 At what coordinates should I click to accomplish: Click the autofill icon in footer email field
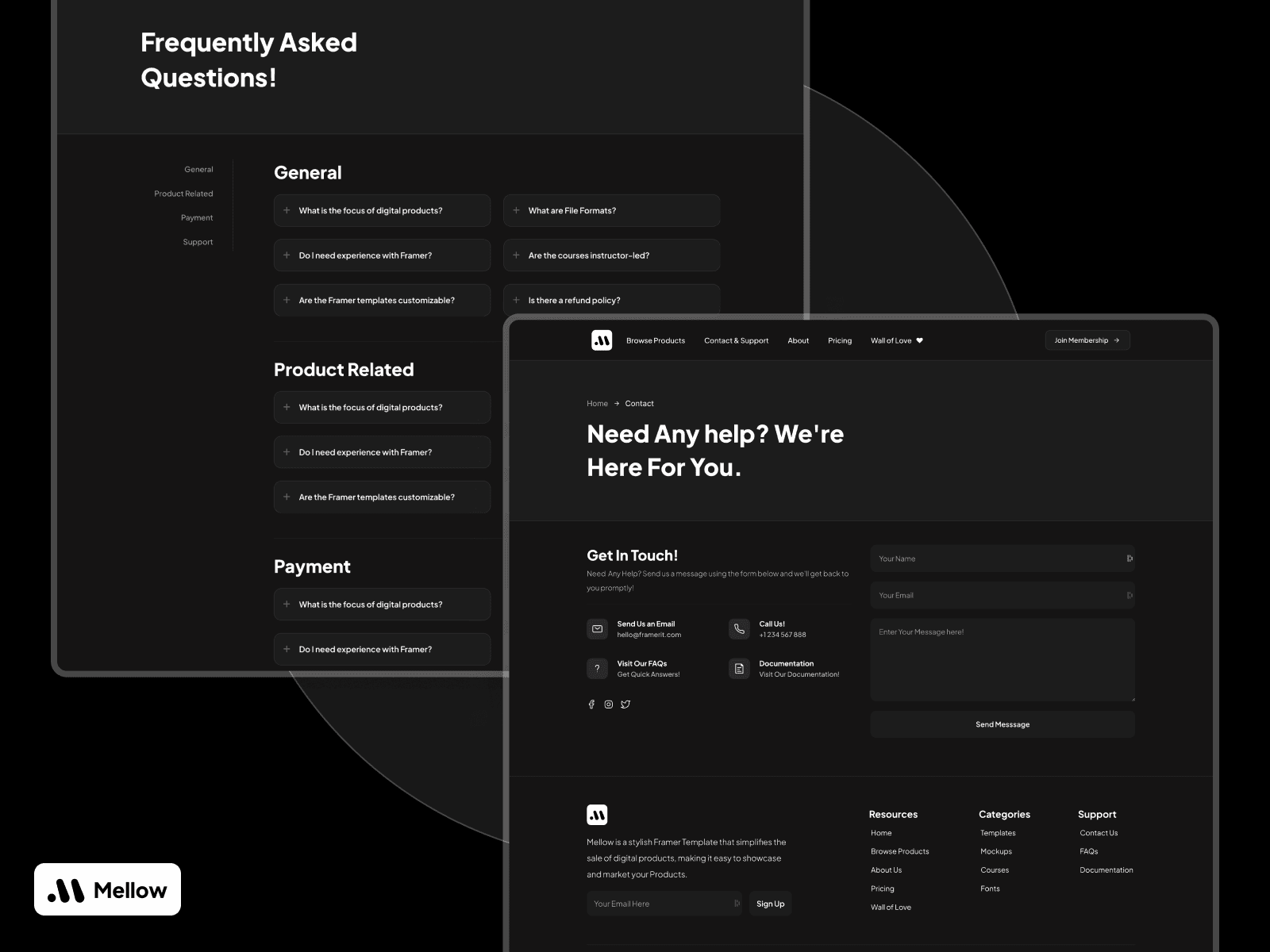tap(737, 904)
